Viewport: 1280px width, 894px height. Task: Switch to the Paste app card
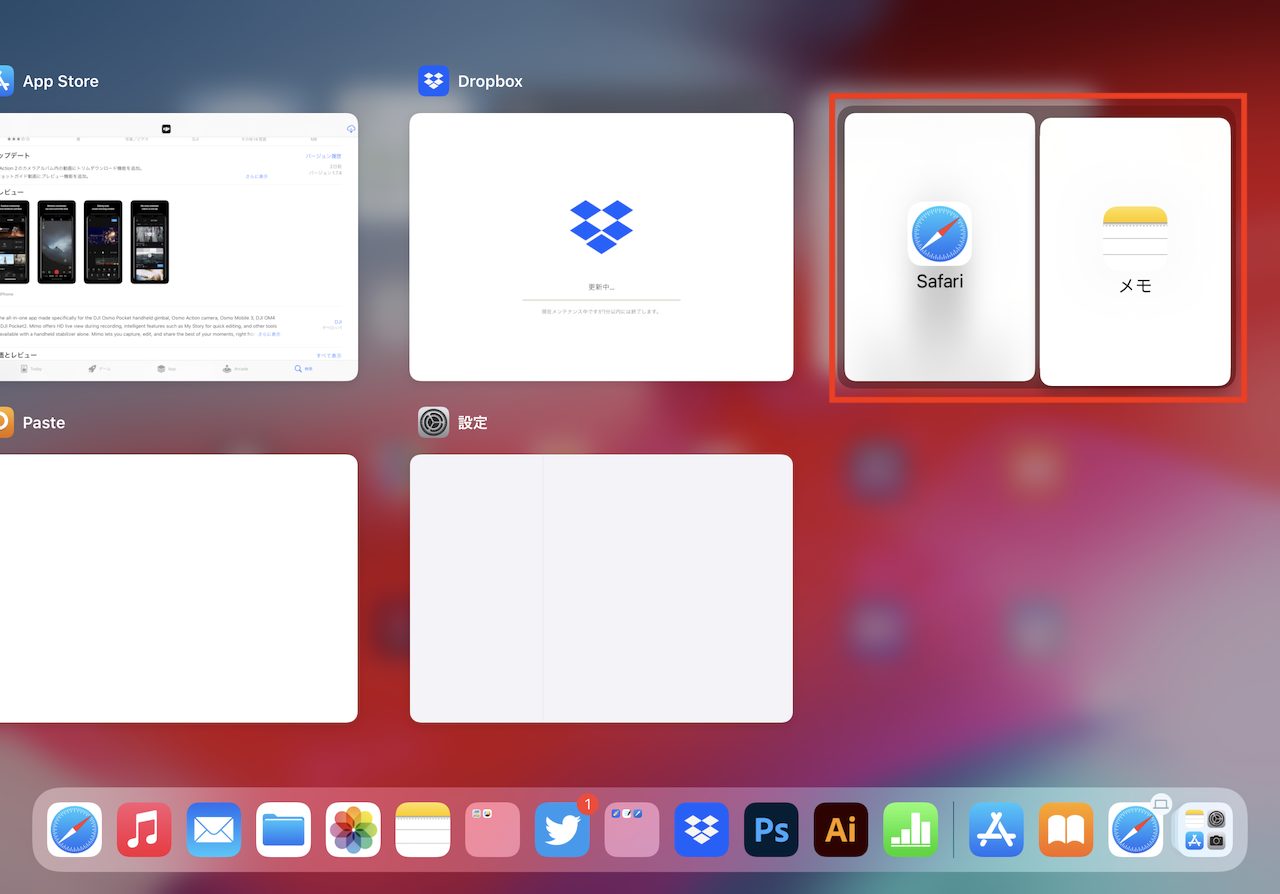pos(179,588)
